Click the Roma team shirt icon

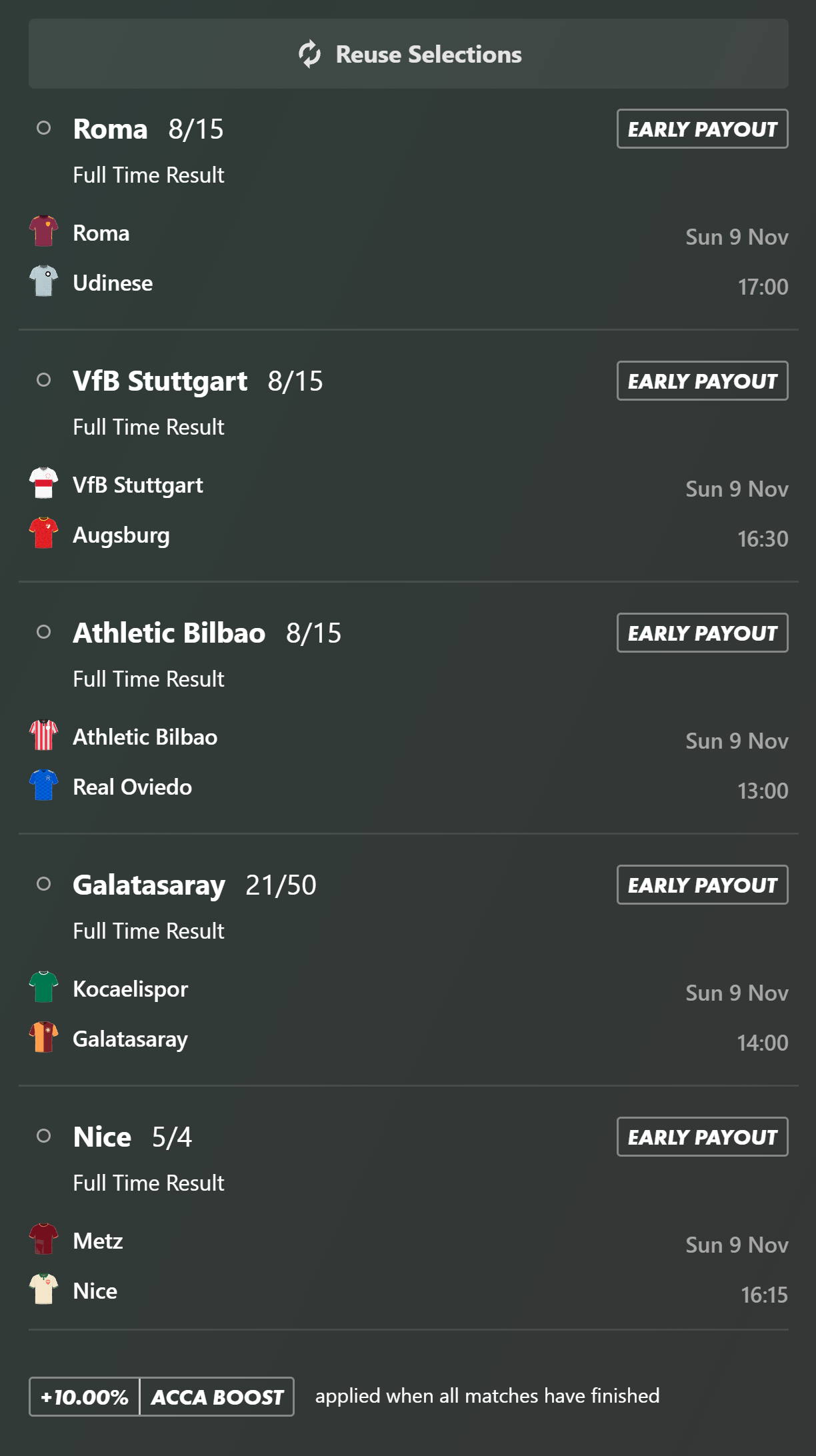tap(43, 231)
